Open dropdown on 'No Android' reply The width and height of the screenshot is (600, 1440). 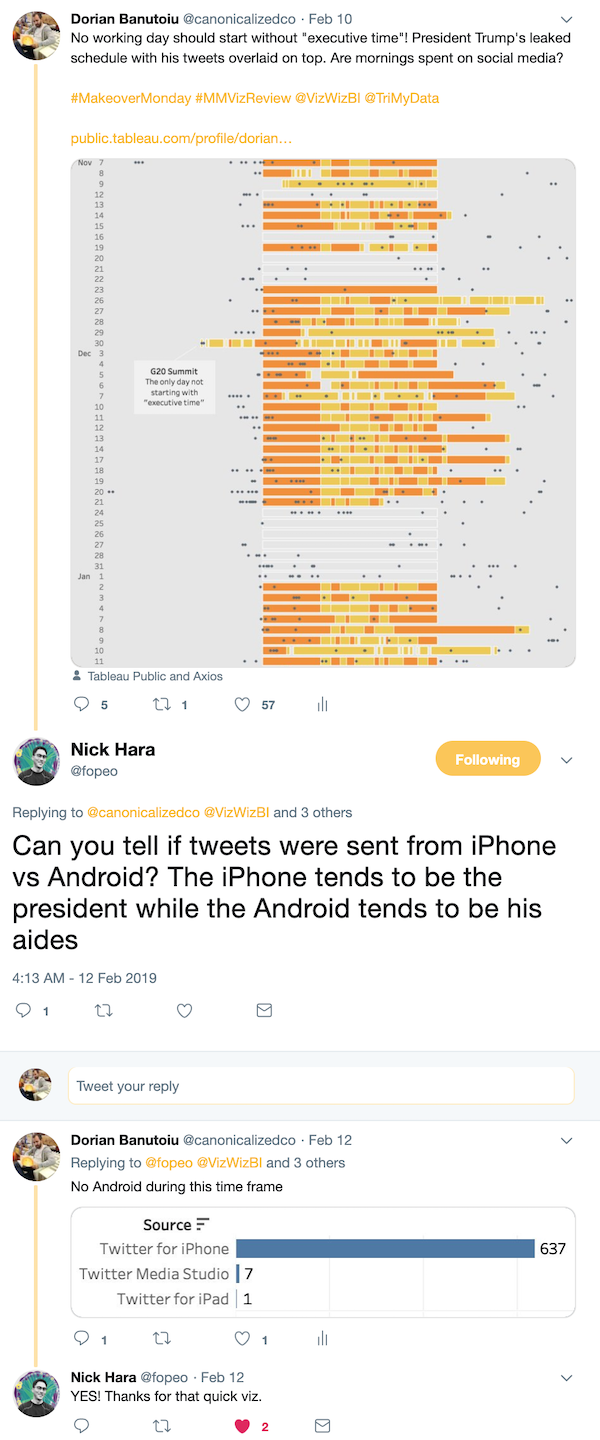tap(567, 1141)
